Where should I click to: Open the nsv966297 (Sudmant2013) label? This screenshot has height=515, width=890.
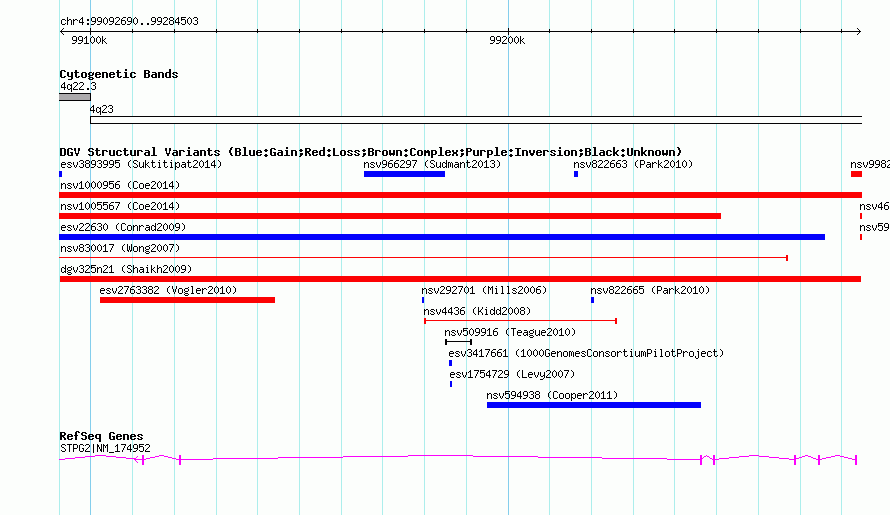[x=432, y=164]
